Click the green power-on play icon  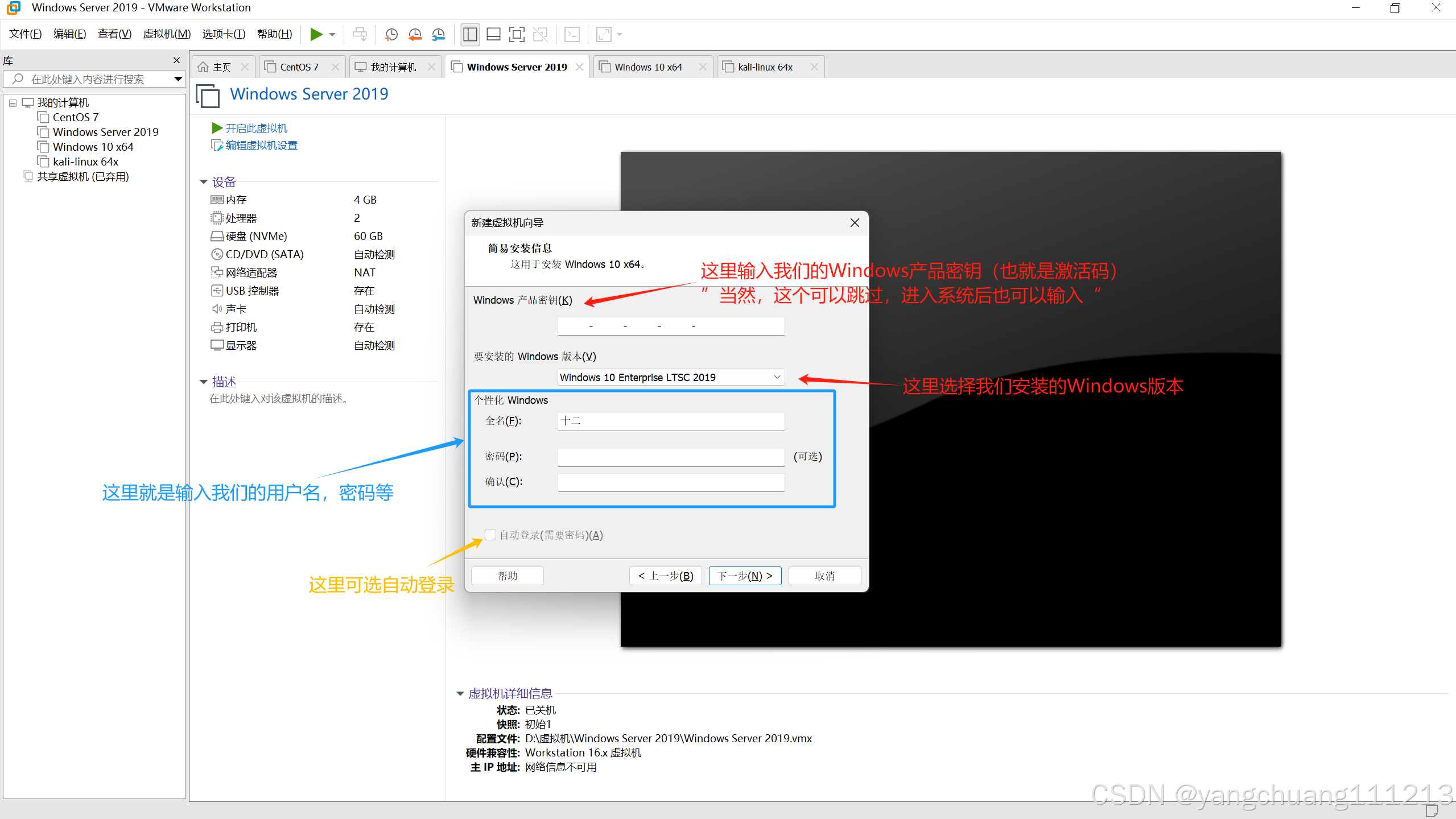pyautogui.click(x=316, y=35)
